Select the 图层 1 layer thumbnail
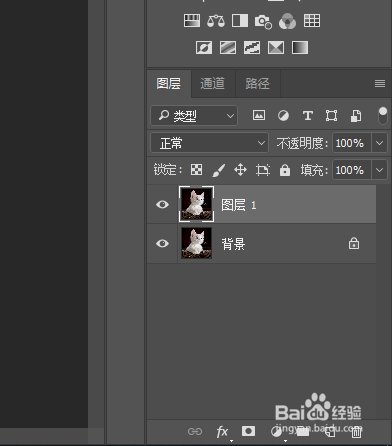Screen dimensions: 392x446 click(x=197, y=204)
